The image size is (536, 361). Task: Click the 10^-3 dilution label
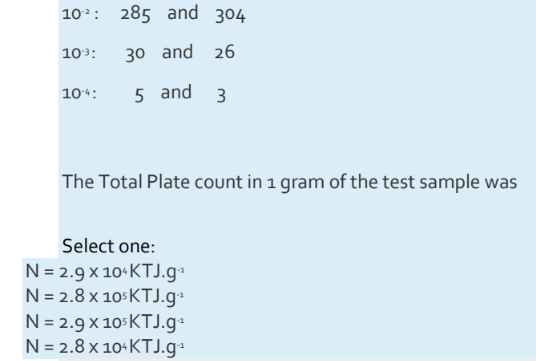79,53
